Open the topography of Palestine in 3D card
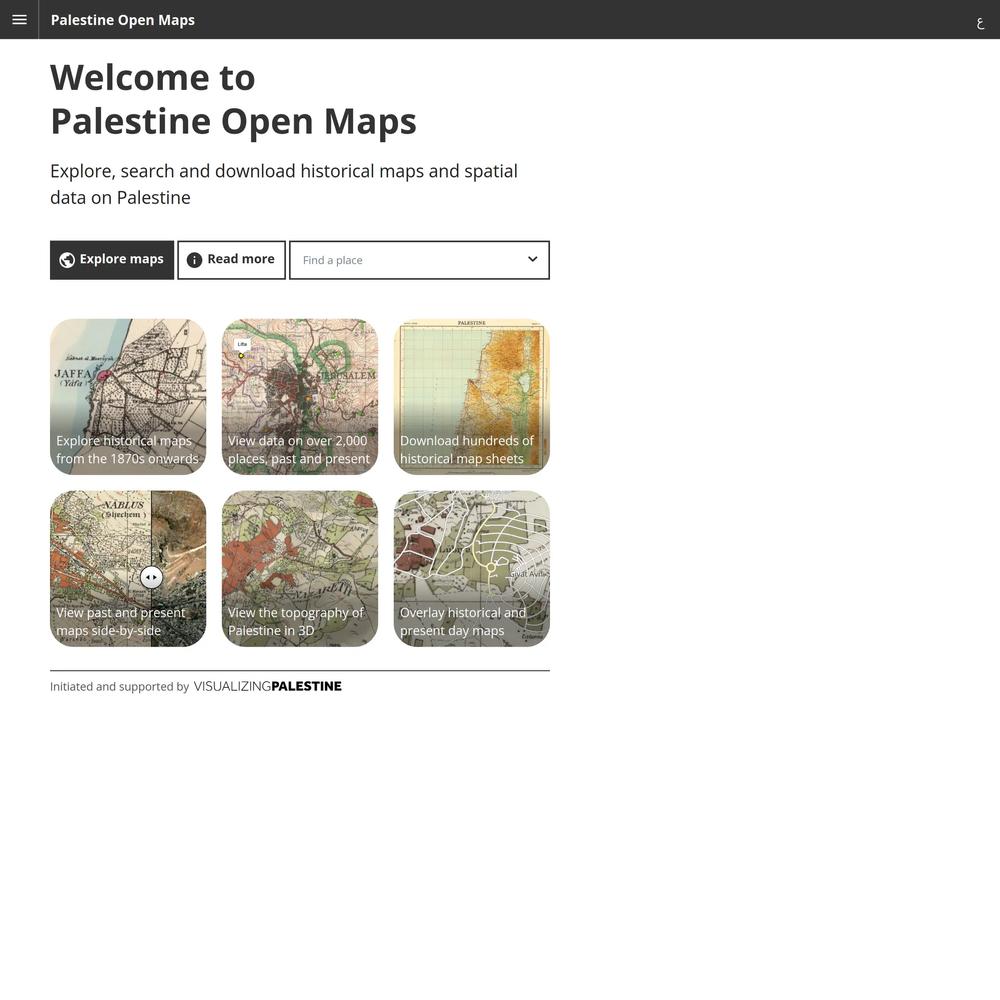The height and width of the screenshot is (1000, 1000). pyautogui.click(x=300, y=568)
